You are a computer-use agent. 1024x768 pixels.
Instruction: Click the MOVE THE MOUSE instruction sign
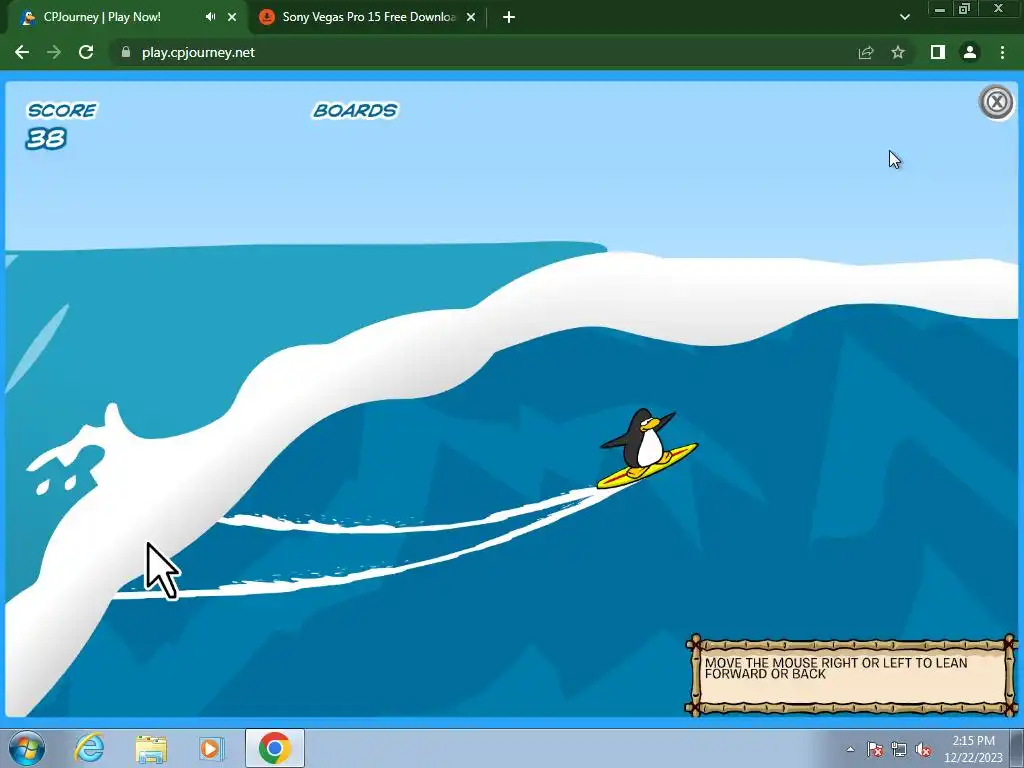point(851,675)
